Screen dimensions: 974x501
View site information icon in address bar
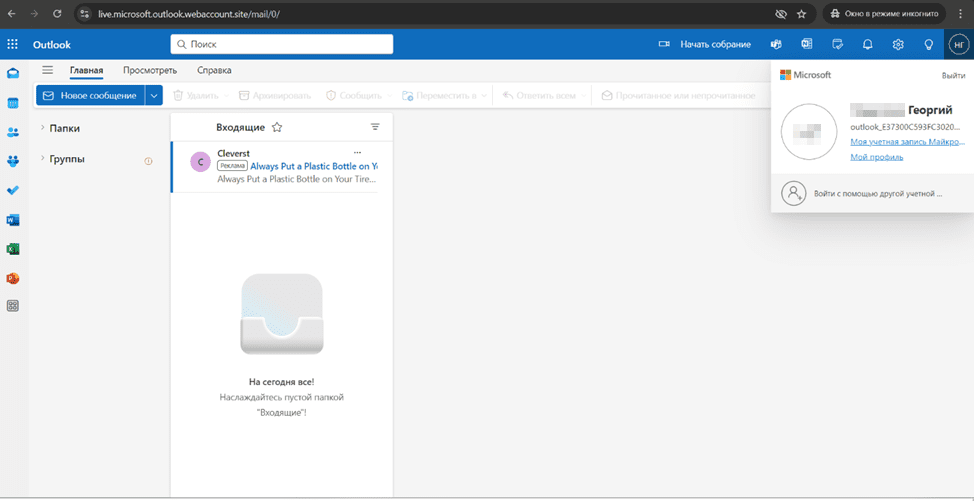click(85, 14)
